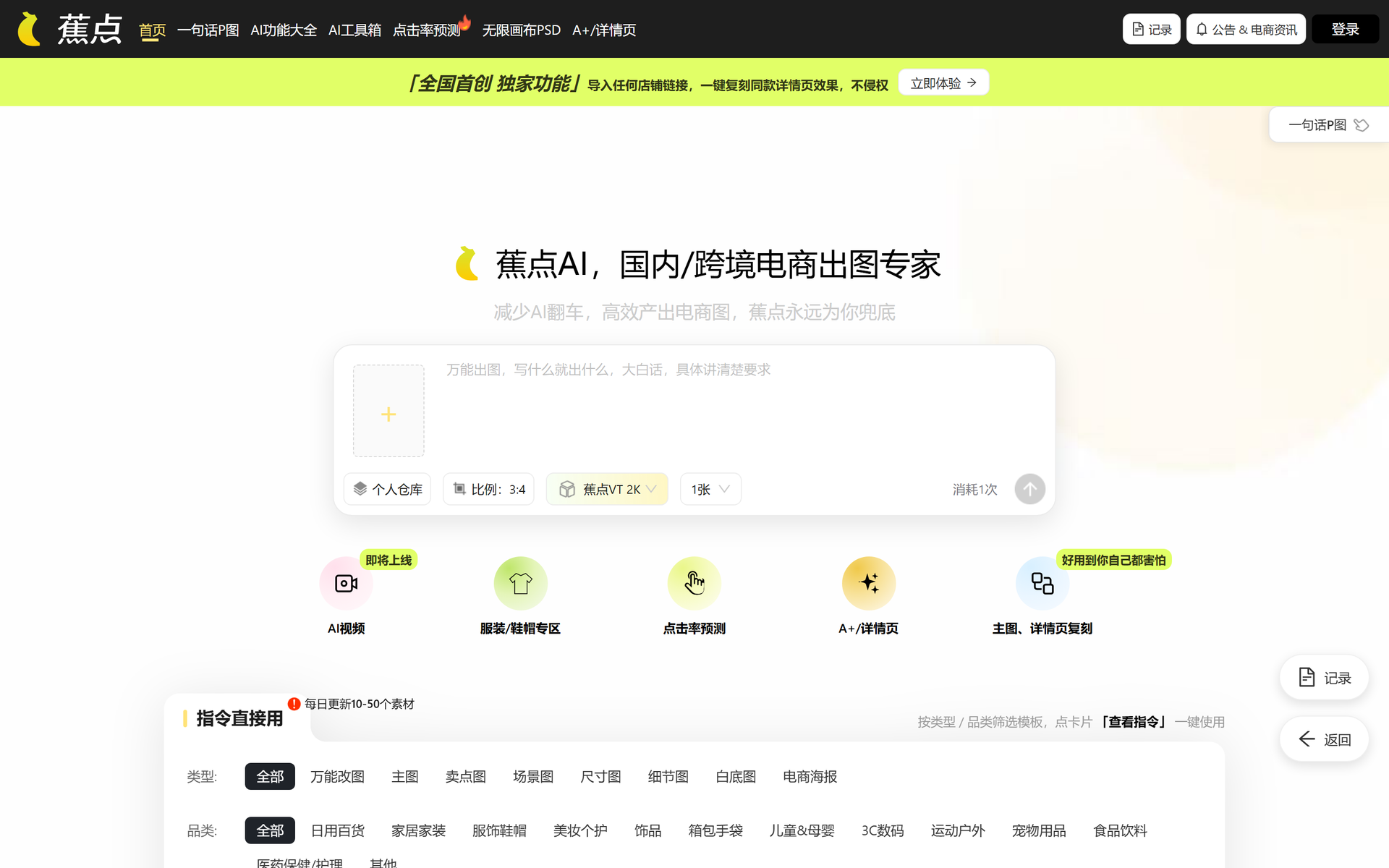Open the A+/详情页 sparkle icon
The height and width of the screenshot is (868, 1389).
869,583
